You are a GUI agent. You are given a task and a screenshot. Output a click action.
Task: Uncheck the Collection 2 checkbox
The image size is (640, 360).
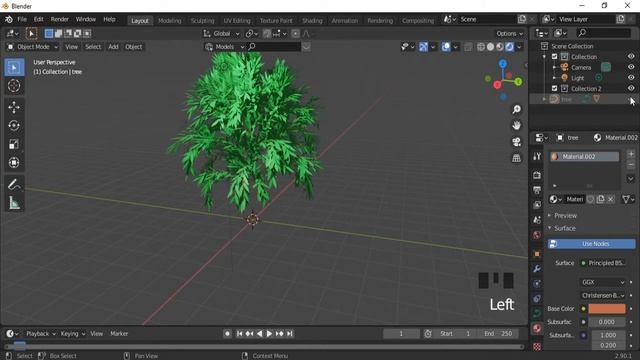pos(554,89)
